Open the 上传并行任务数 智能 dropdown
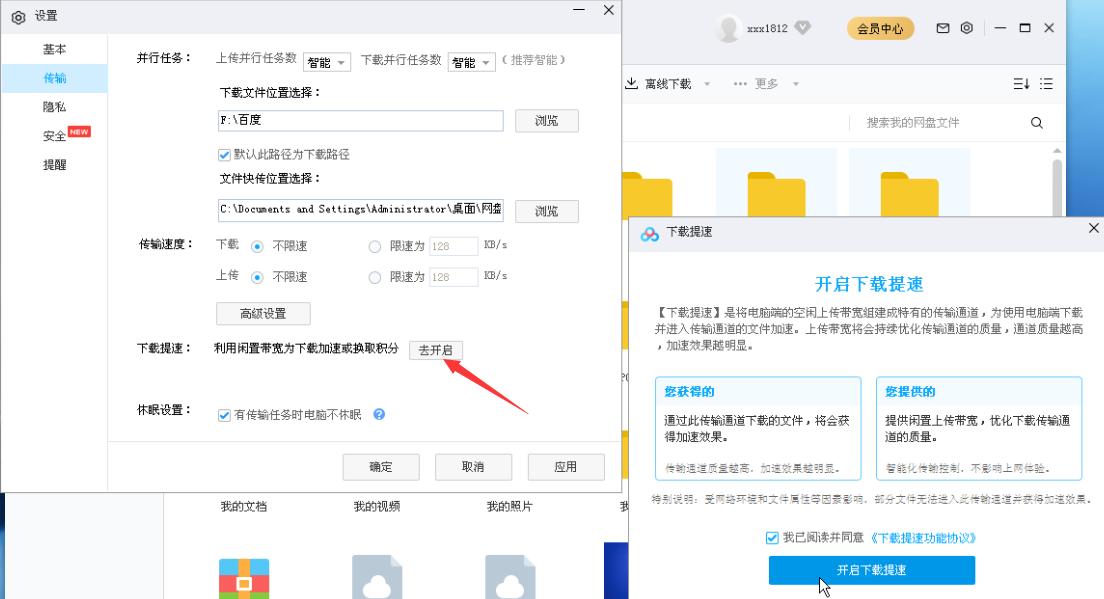 (x=326, y=61)
